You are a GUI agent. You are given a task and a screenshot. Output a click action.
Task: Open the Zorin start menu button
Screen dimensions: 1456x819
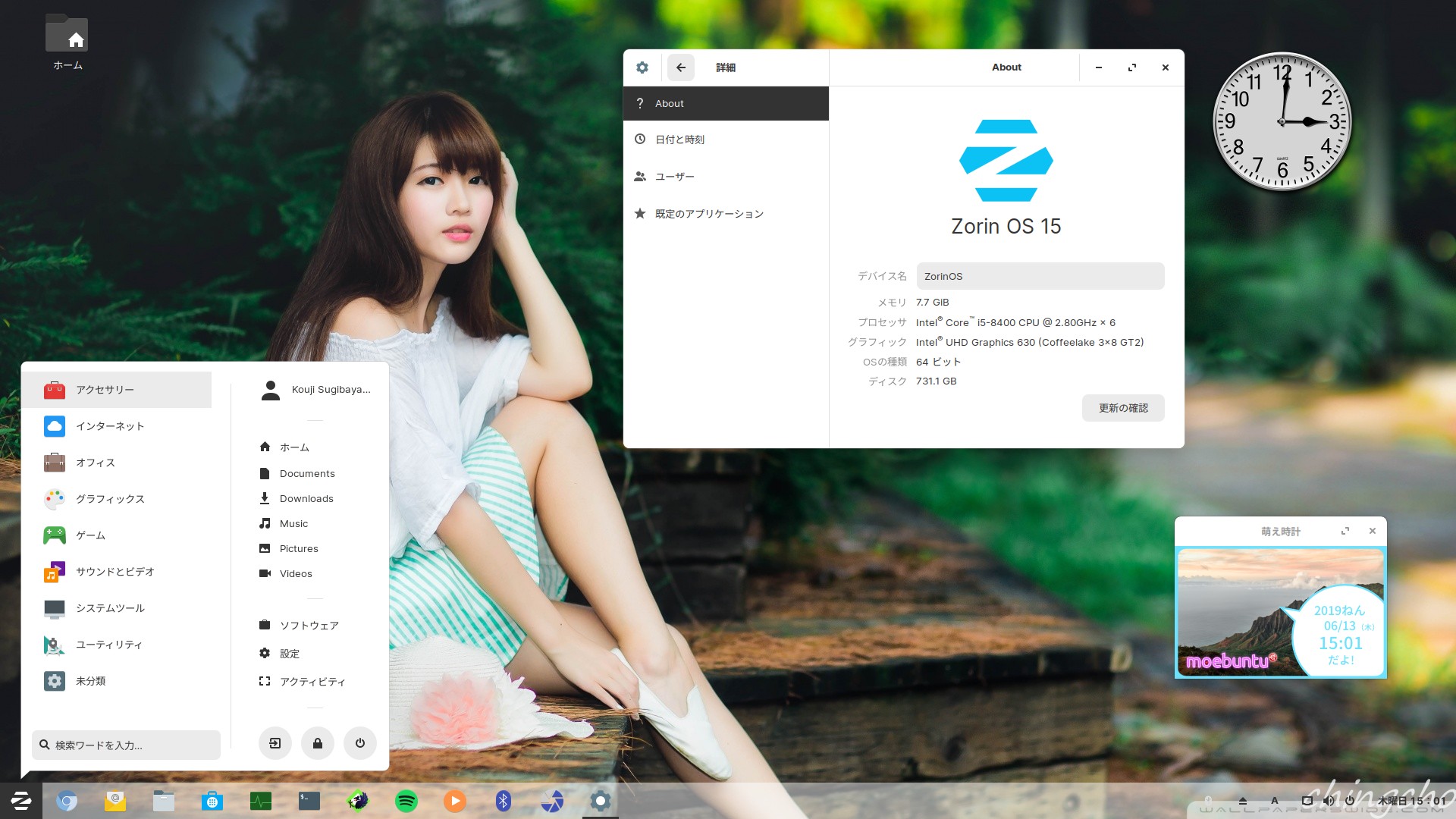coord(20,801)
